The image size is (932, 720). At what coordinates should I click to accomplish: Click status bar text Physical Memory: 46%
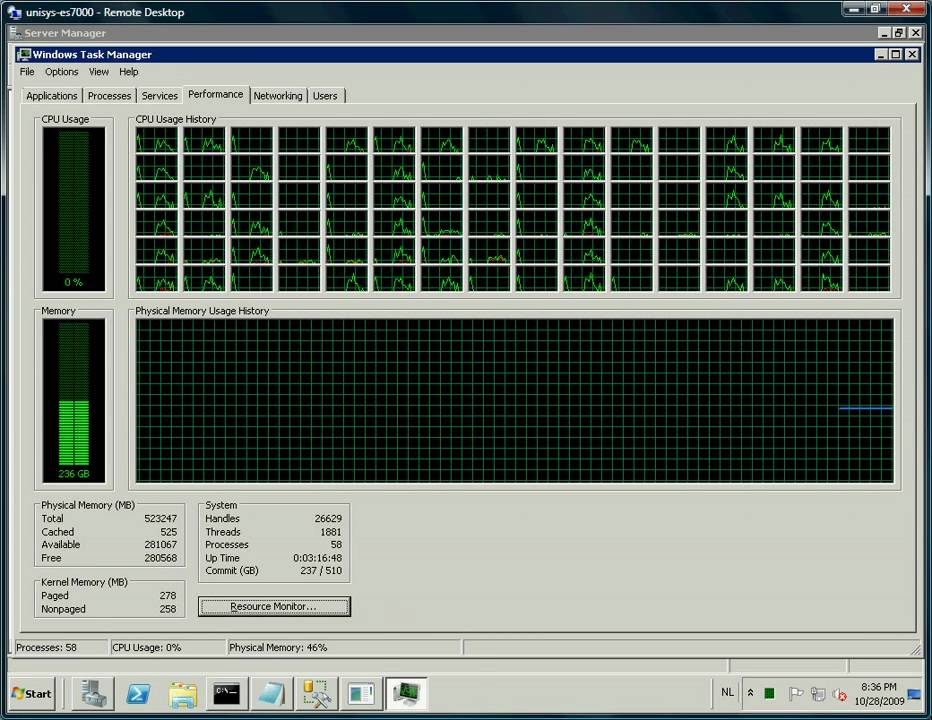coord(278,647)
